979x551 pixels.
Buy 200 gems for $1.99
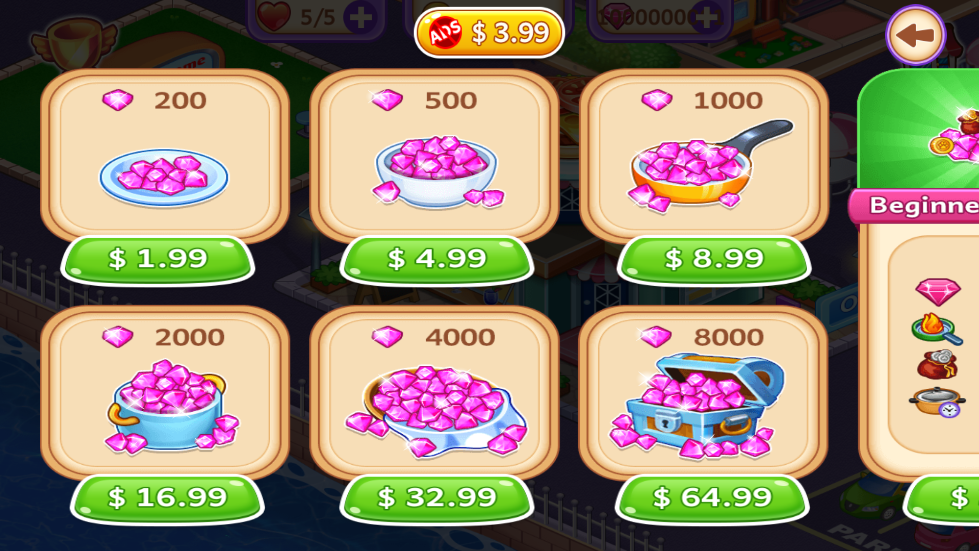[157, 259]
